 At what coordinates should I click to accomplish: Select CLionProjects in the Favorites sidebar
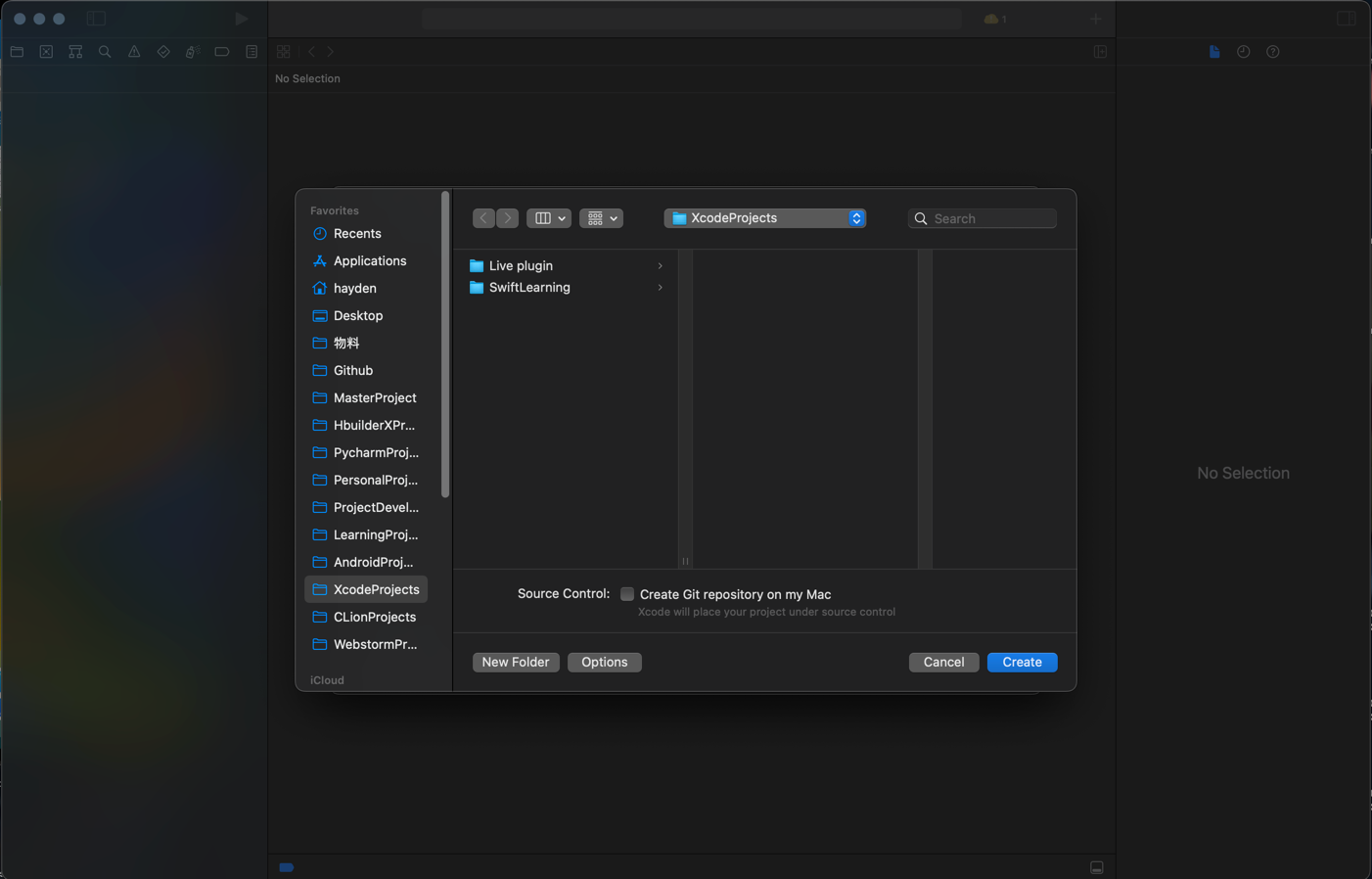(x=374, y=617)
